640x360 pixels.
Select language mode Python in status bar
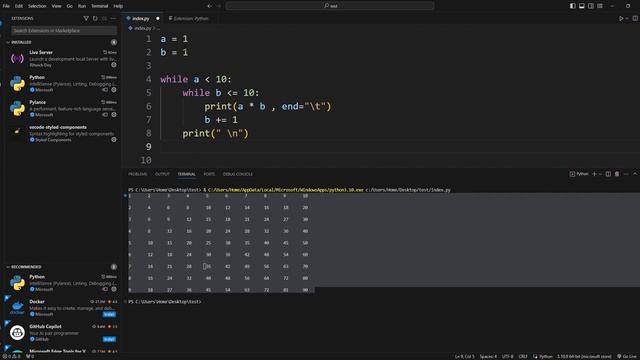pyautogui.click(x=545, y=356)
